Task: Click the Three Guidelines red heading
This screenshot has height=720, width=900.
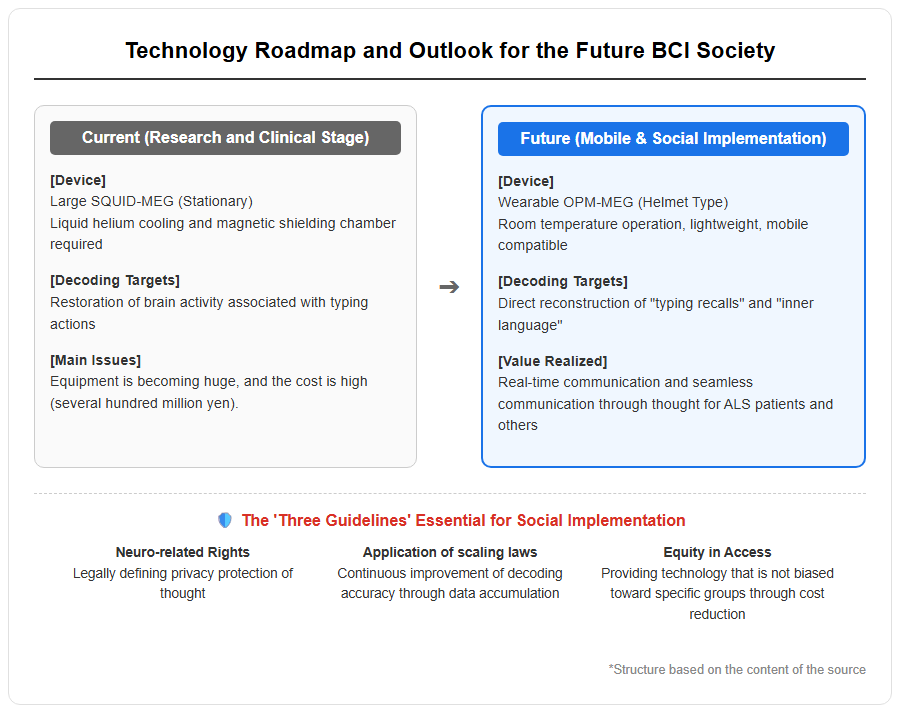Action: tap(463, 520)
